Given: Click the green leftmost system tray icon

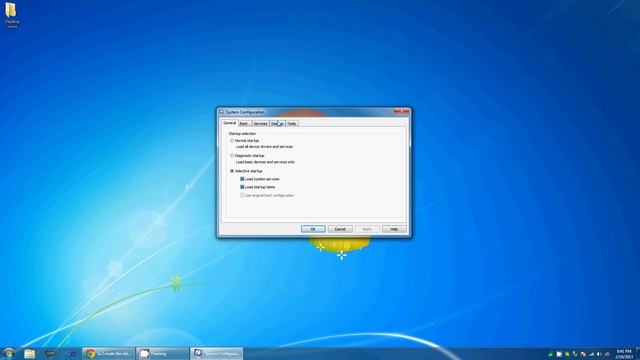Looking at the screenshot, I should coord(551,354).
